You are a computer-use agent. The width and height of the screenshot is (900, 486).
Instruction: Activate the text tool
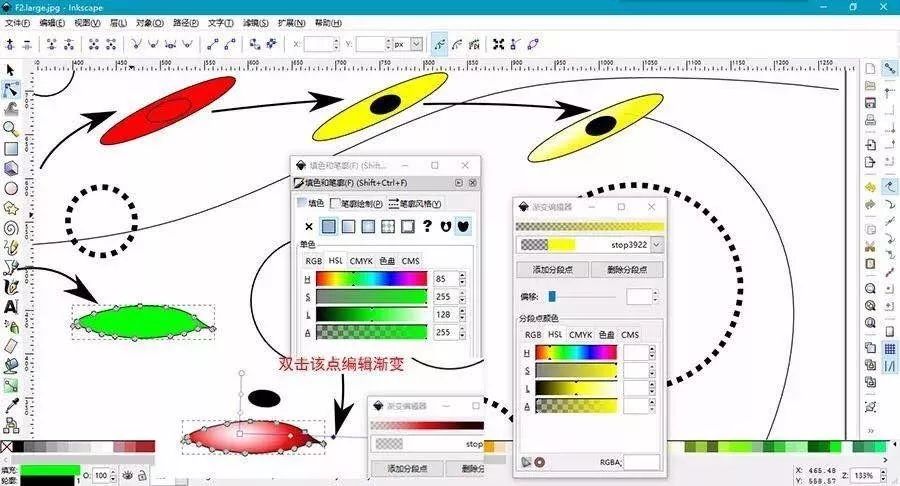(x=10, y=306)
